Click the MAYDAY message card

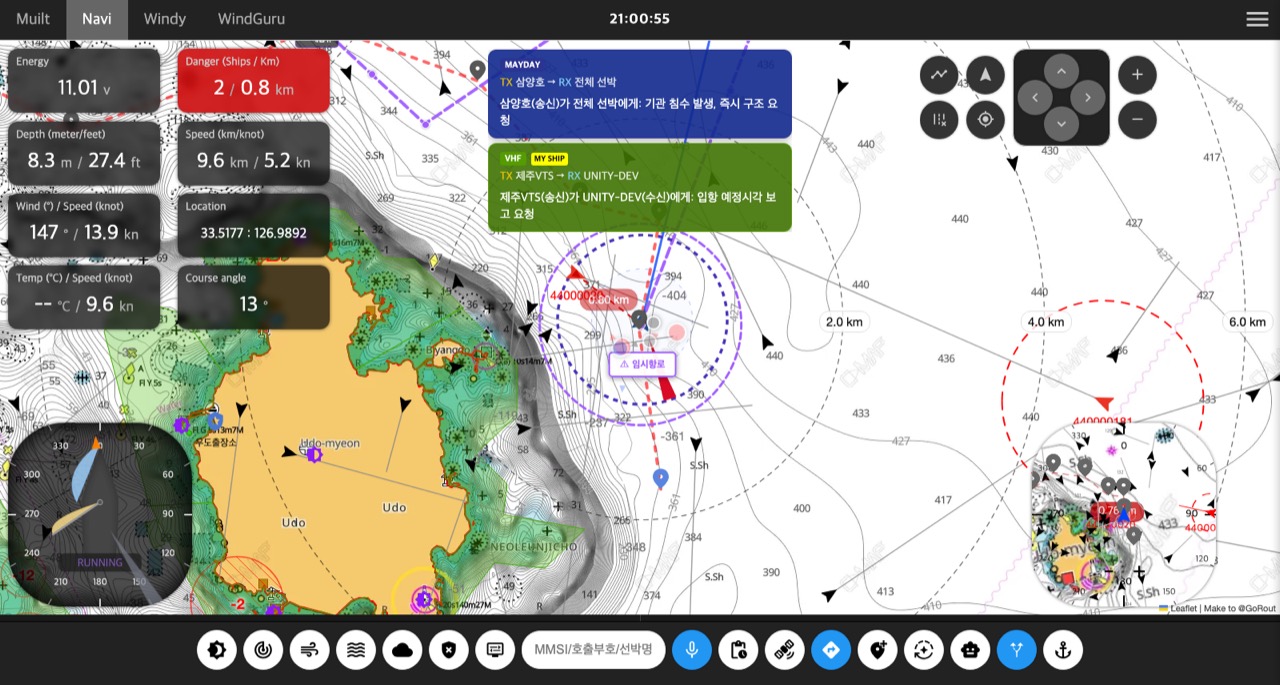click(x=640, y=94)
